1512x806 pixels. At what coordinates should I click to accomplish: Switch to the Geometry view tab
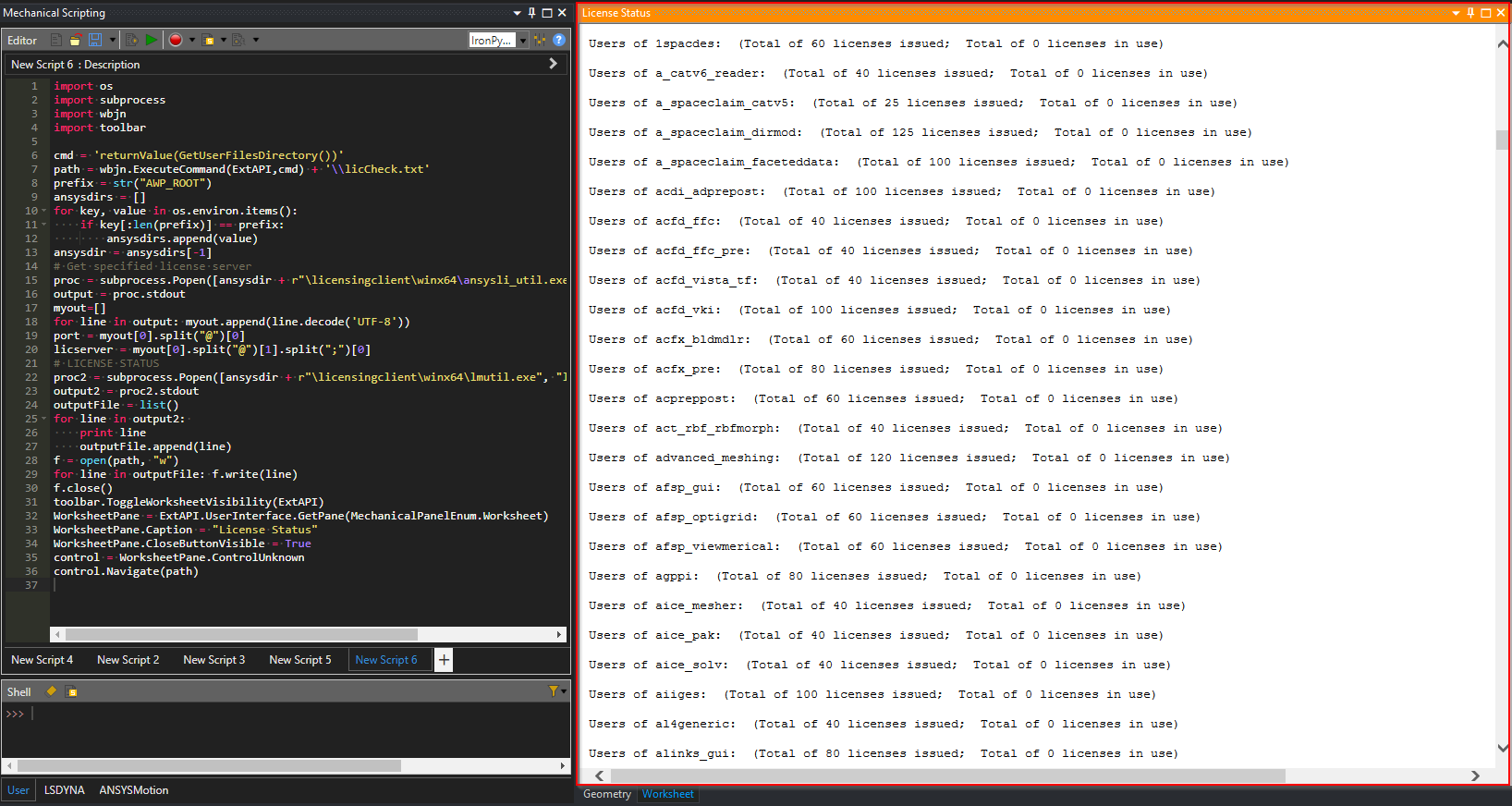tap(607, 794)
